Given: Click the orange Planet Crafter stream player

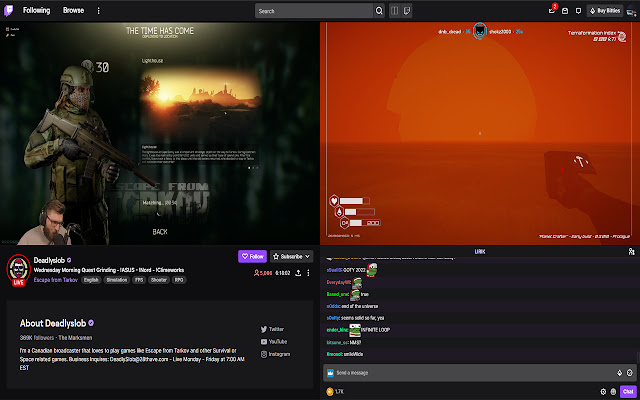Looking at the screenshot, I should pyautogui.click(x=480, y=133).
